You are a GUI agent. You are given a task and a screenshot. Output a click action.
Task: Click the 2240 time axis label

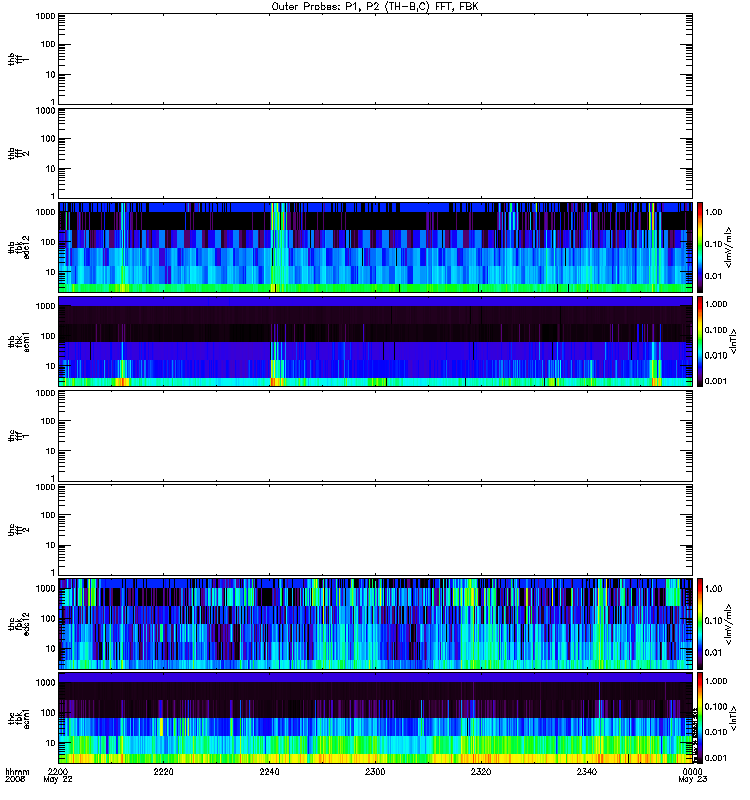point(269,771)
